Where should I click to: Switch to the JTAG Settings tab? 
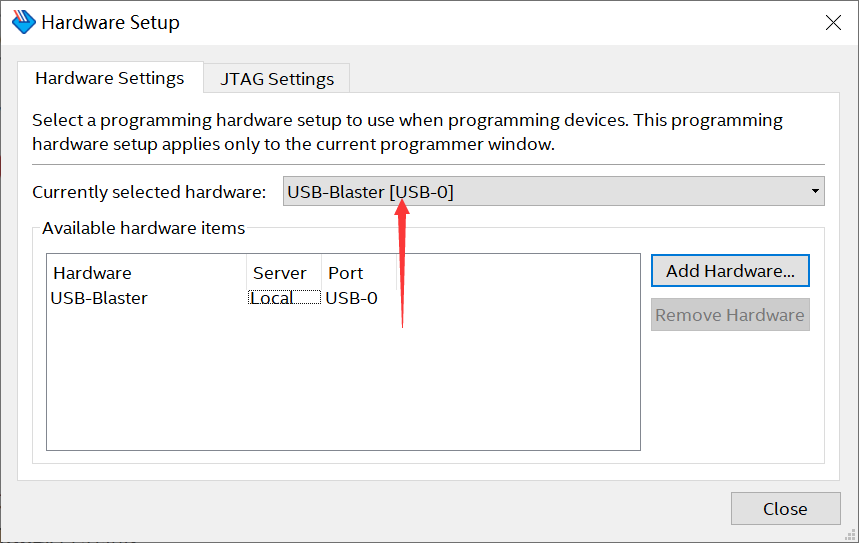(x=277, y=78)
